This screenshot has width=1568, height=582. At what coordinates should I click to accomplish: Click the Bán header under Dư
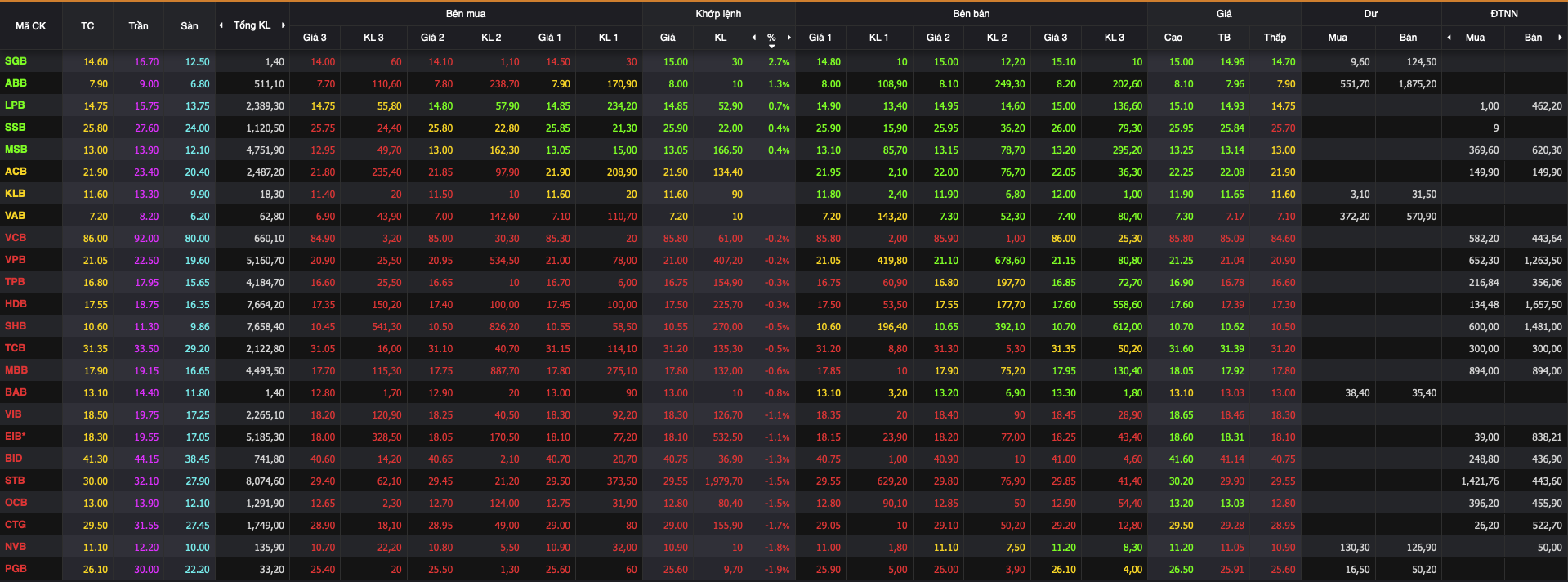pos(1408,38)
